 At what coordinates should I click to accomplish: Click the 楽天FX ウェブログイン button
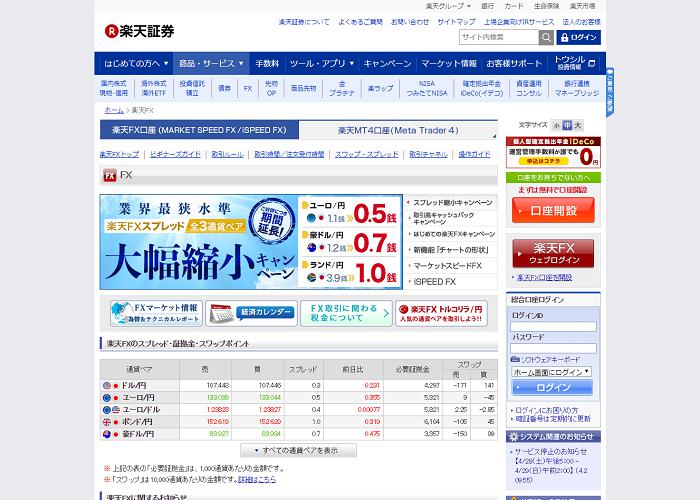pyautogui.click(x=553, y=253)
